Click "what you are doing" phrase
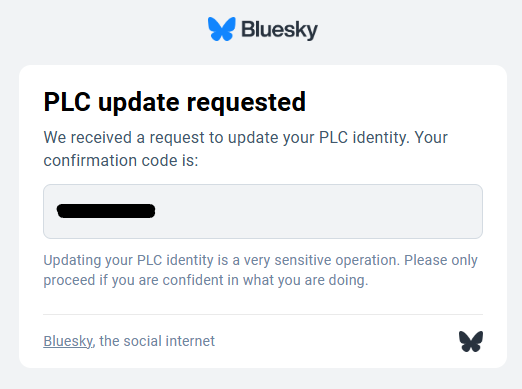Image resolution: width=522 pixels, height=389 pixels. click(x=305, y=280)
